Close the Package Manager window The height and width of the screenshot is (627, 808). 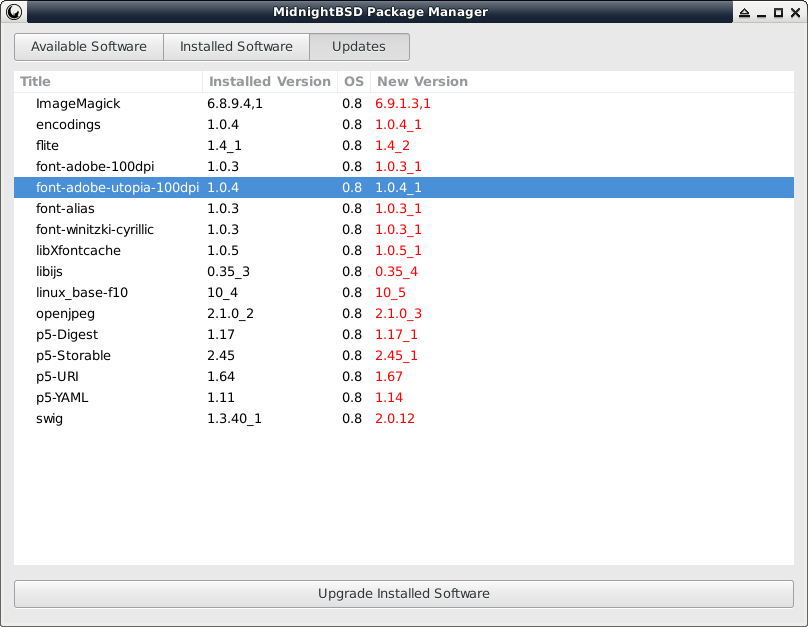pyautogui.click(x=795, y=12)
